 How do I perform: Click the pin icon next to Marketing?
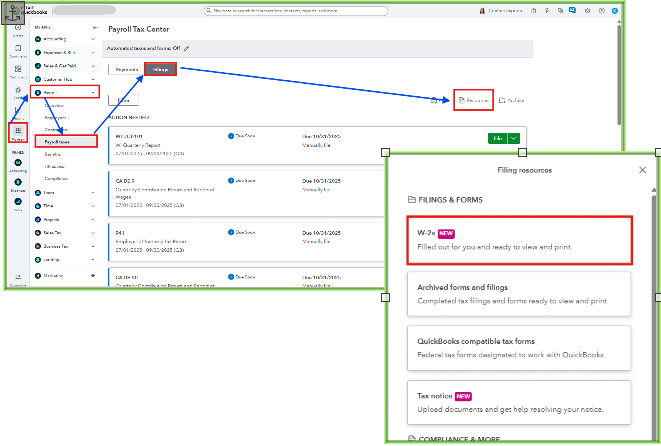pyautogui.click(x=93, y=276)
